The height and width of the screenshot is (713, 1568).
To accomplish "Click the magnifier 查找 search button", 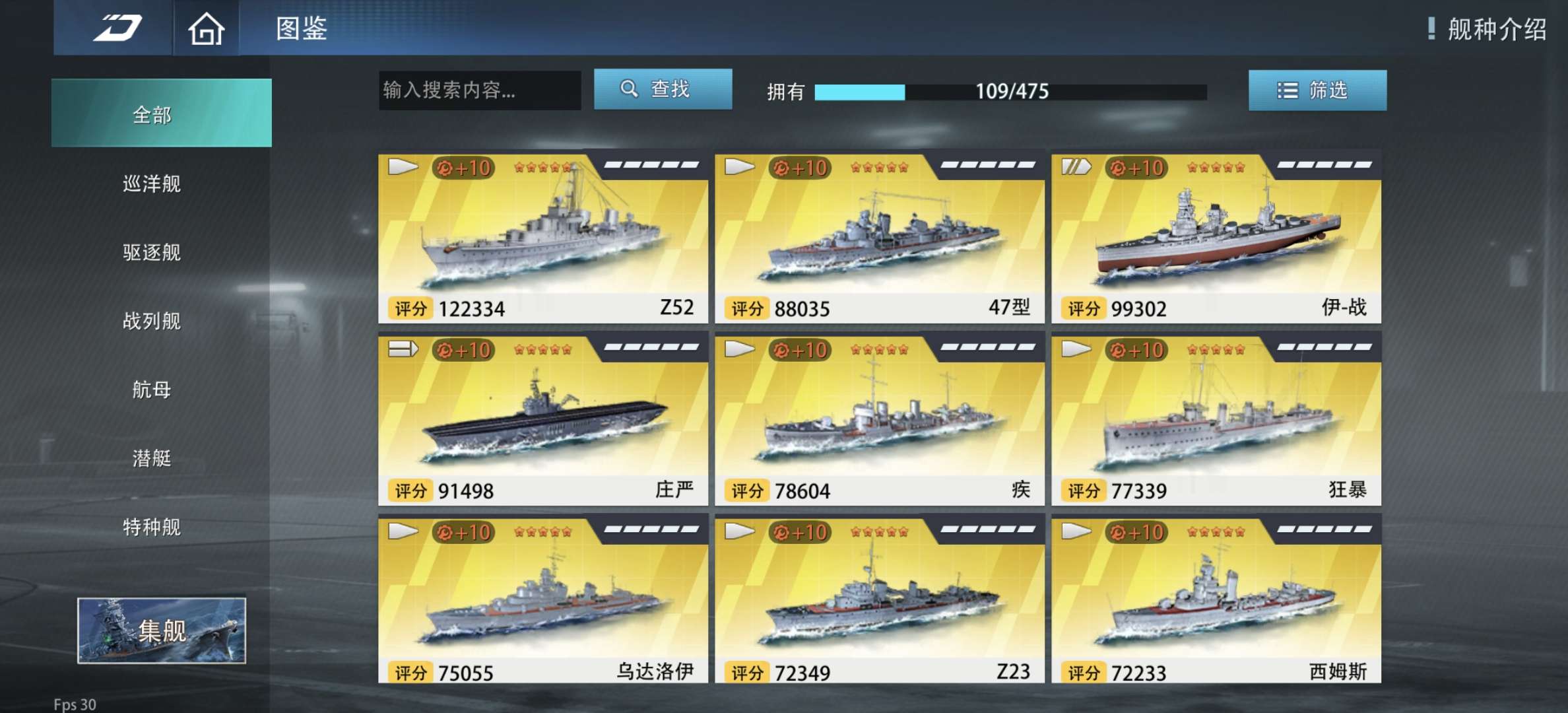I will (663, 89).
